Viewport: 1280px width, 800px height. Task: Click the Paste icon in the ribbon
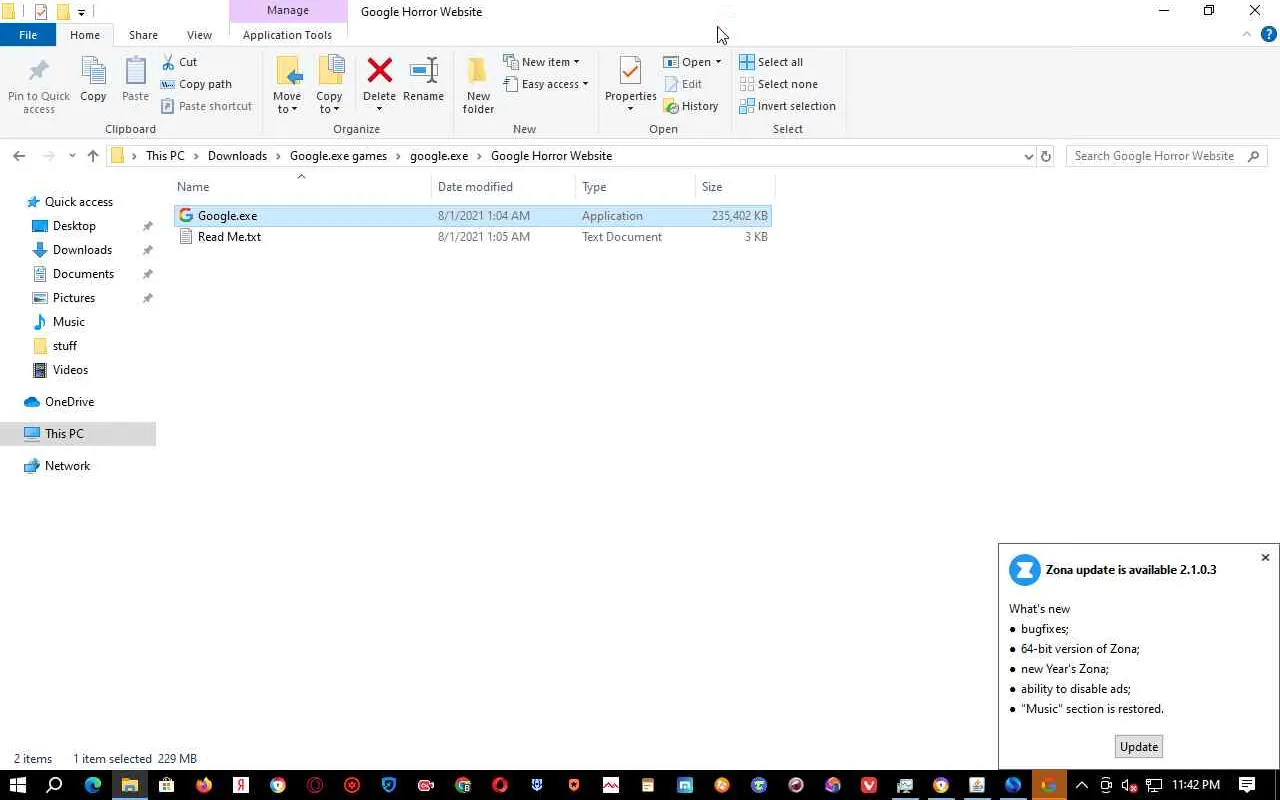tap(135, 80)
